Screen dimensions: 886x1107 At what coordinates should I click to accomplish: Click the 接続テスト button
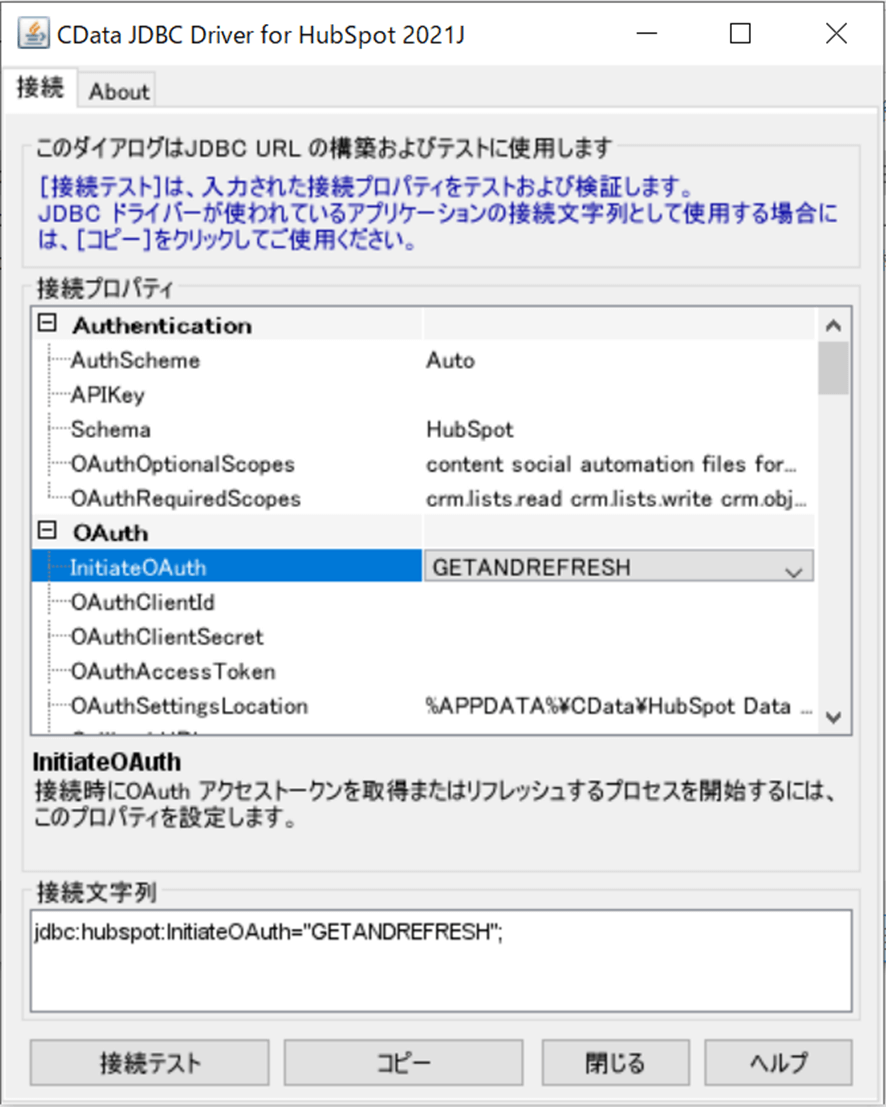[150, 1063]
